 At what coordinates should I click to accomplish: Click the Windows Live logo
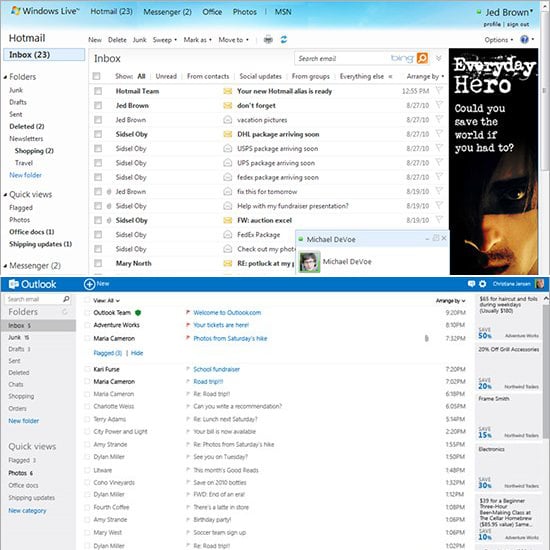point(45,11)
